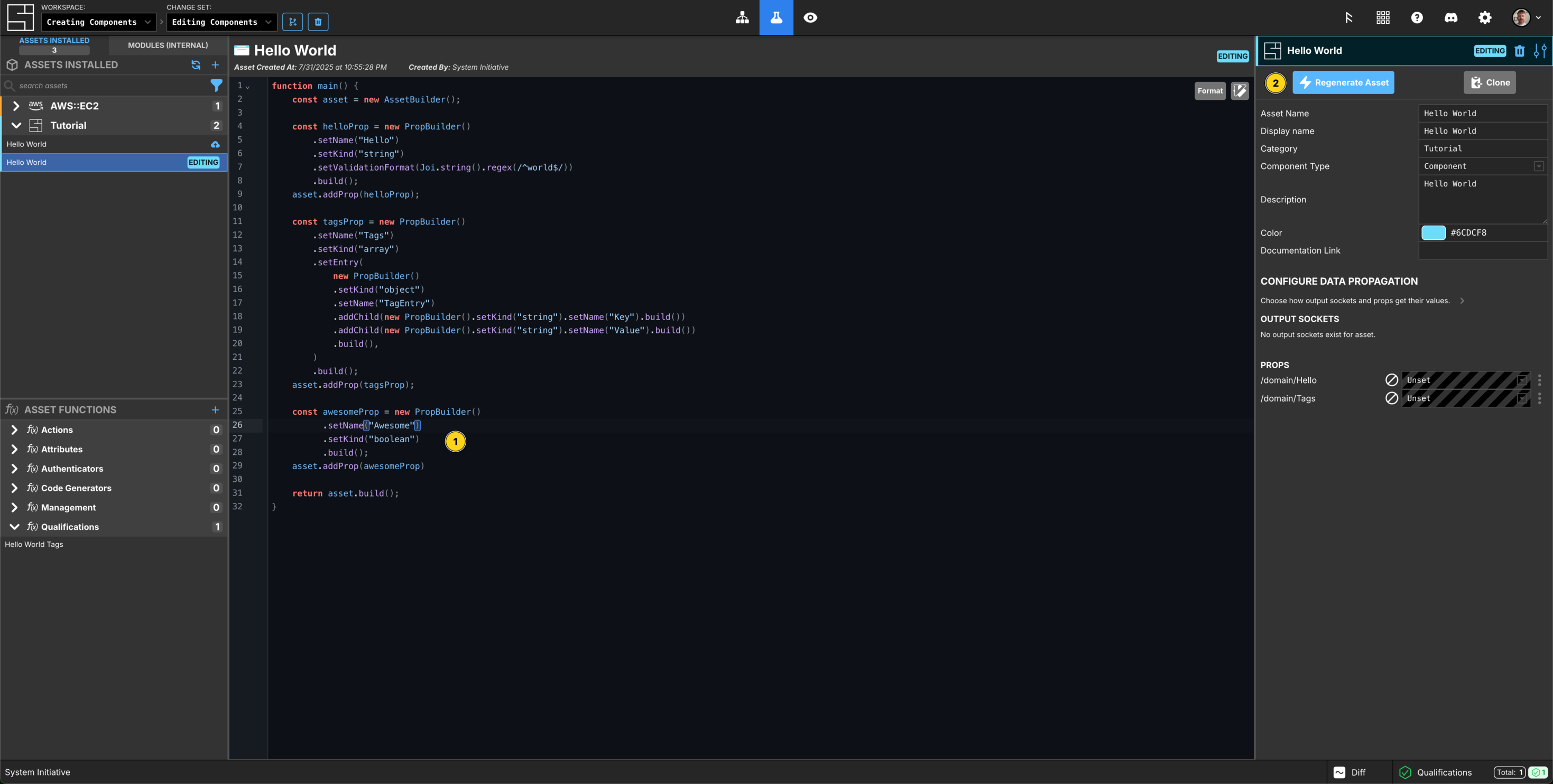
Task: Click the Documentation Link input field
Action: point(1483,251)
